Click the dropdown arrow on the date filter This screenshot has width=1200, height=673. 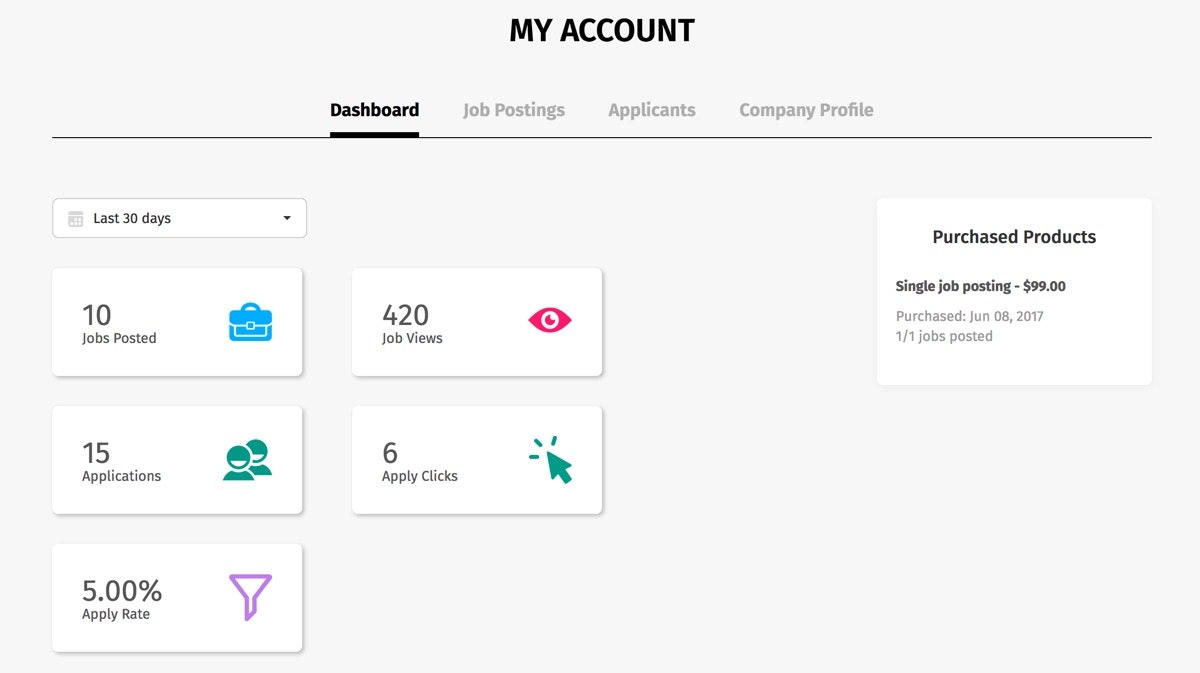(x=288, y=217)
